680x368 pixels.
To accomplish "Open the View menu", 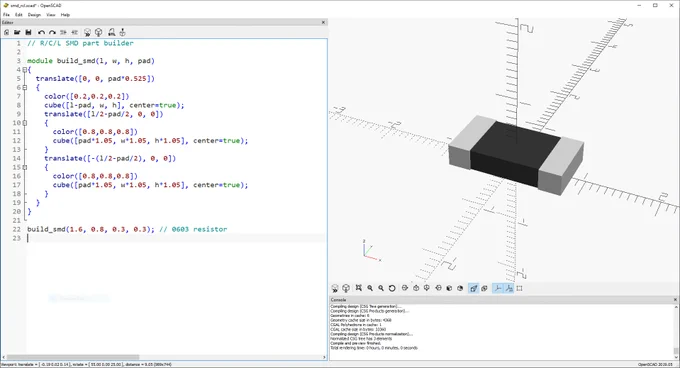I will pyautogui.click(x=51, y=15).
